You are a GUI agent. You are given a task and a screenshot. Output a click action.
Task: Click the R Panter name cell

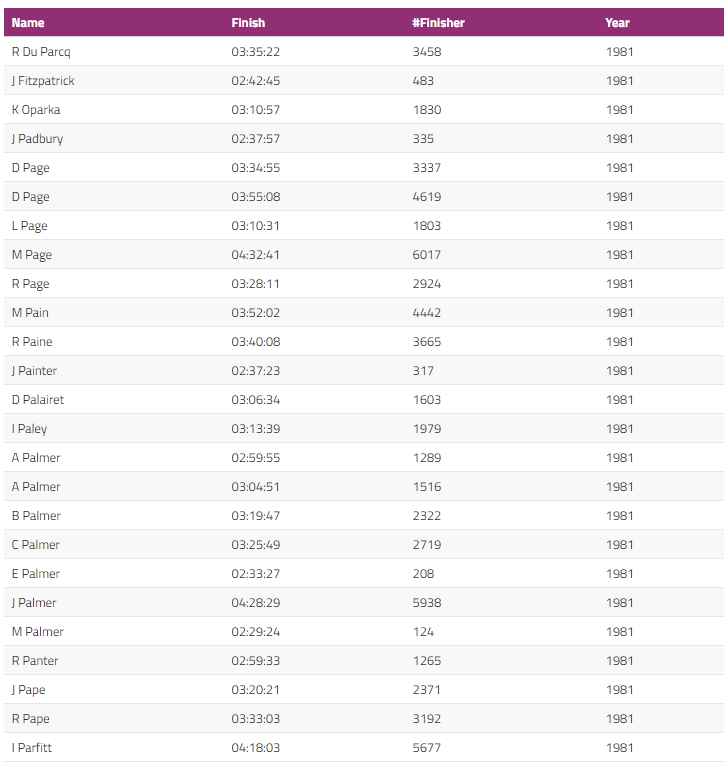point(35,660)
